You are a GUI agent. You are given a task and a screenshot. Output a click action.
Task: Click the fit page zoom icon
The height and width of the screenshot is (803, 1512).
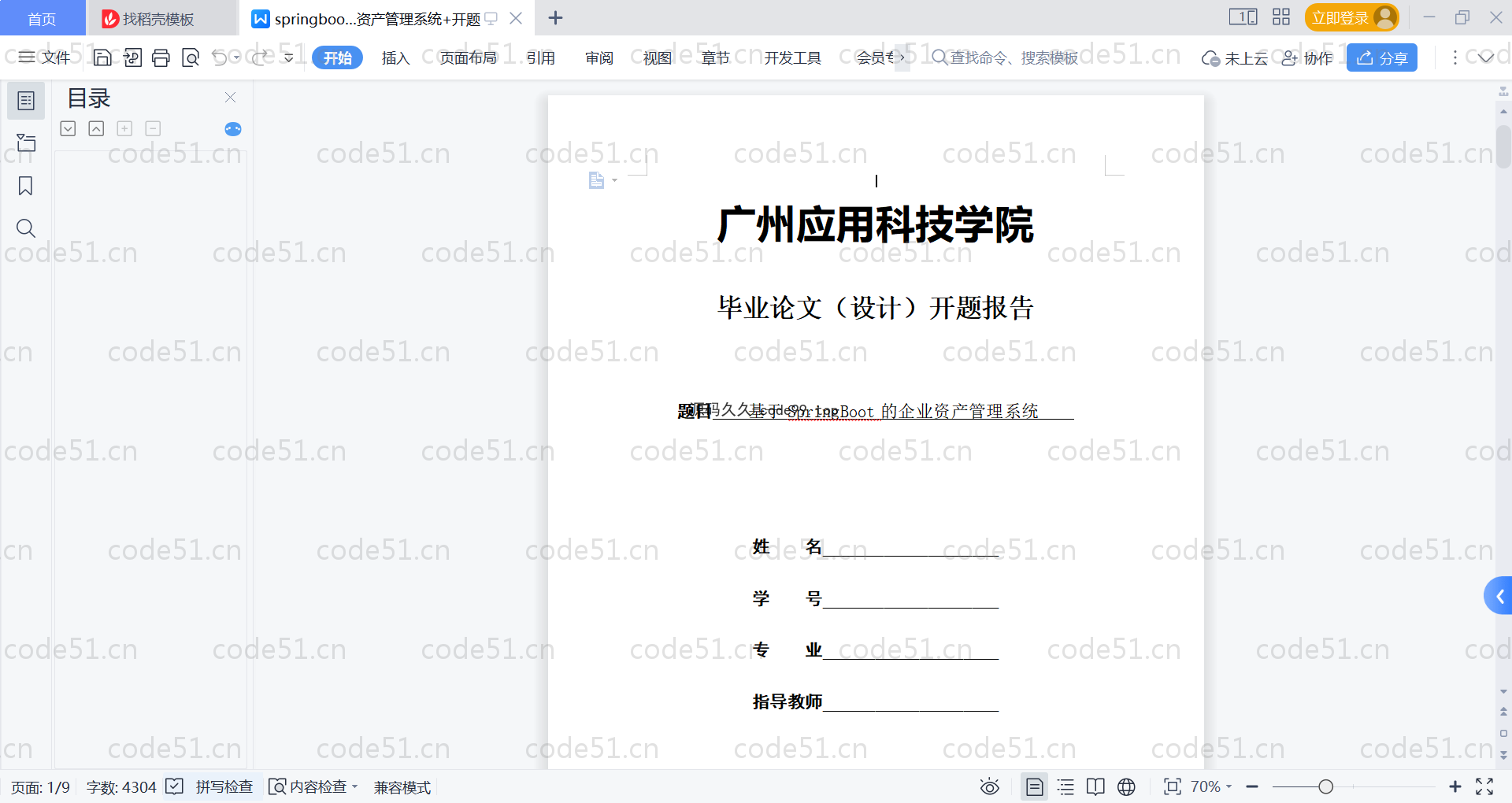point(1173,786)
